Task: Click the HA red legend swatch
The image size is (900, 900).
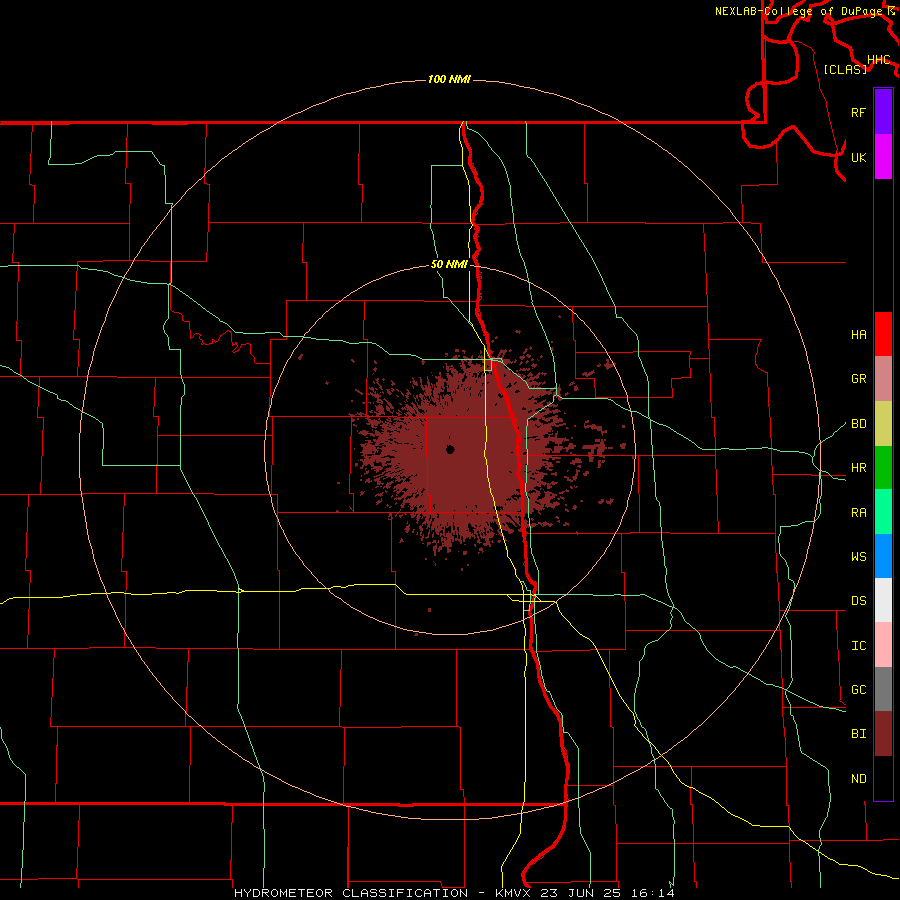Action: tap(883, 334)
